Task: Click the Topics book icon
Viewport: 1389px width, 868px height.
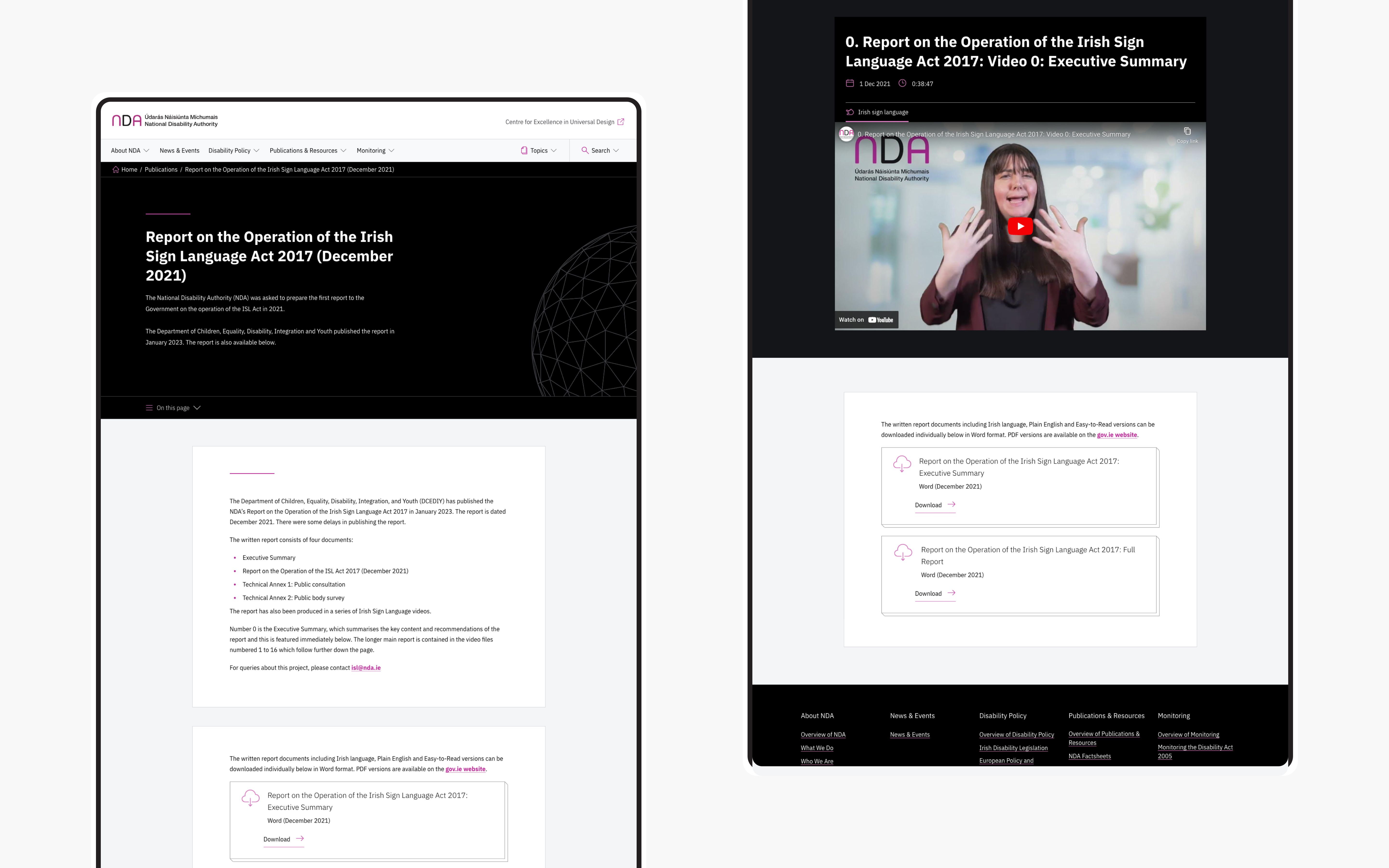Action: pos(524,150)
